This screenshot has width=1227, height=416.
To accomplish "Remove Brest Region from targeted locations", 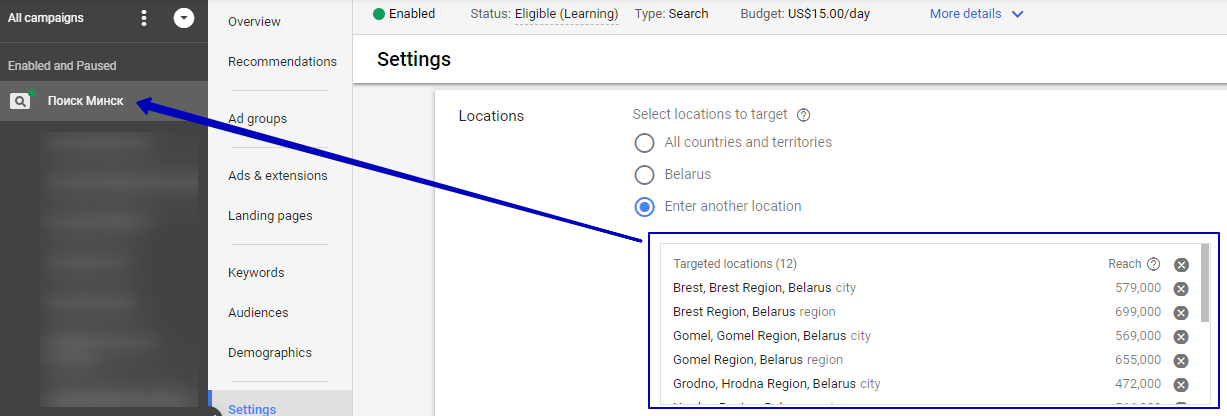I will click(x=1181, y=313).
